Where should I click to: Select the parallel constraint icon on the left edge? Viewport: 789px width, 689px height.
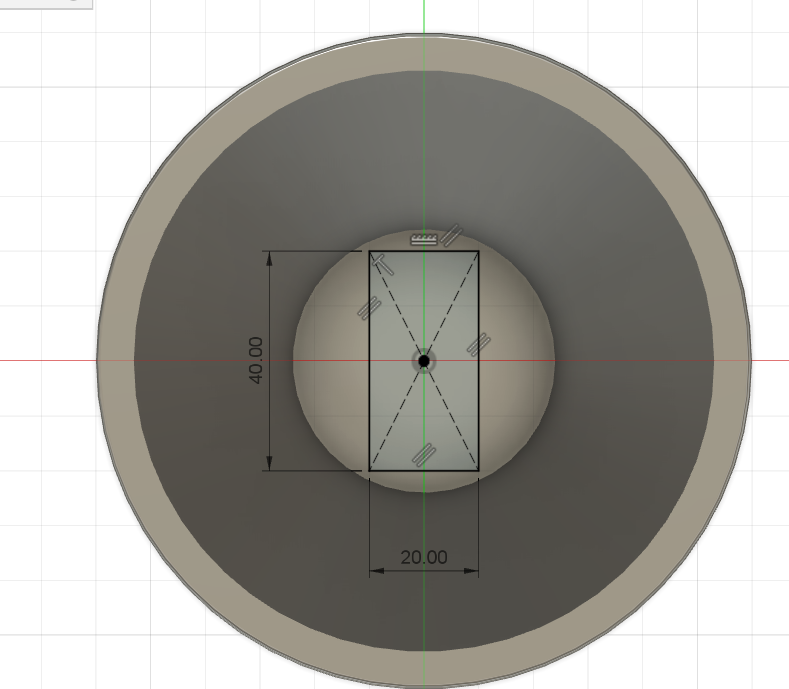coord(369,309)
